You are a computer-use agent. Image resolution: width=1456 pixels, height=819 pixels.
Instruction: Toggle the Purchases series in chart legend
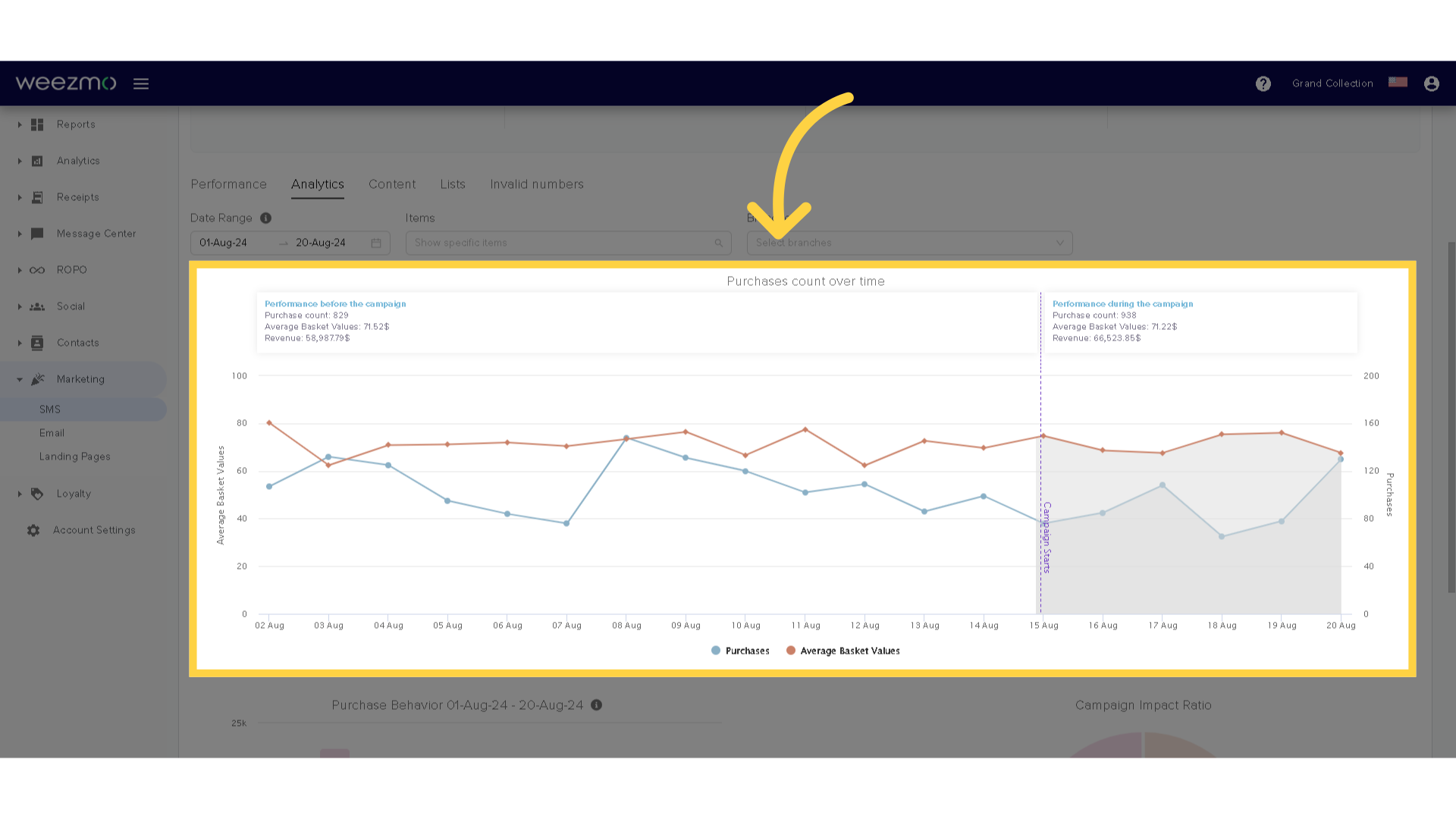point(740,651)
